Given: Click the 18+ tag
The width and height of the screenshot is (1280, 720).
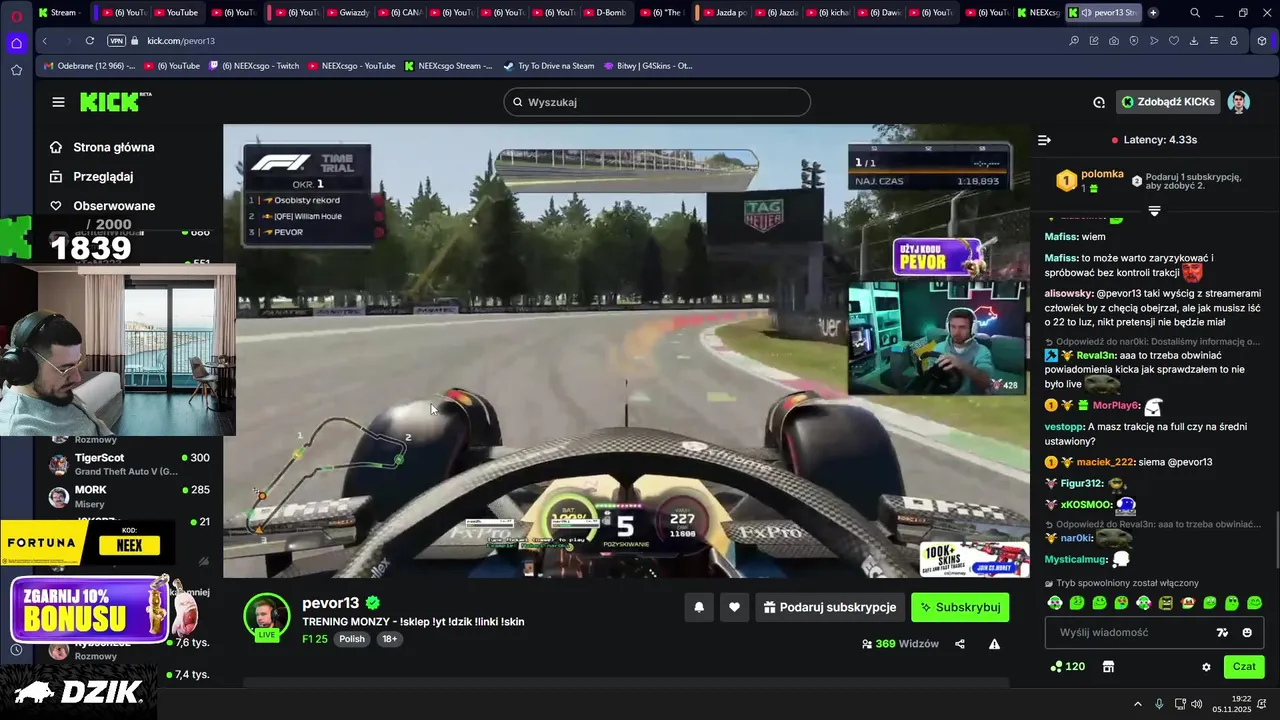Looking at the screenshot, I should pyautogui.click(x=389, y=639).
